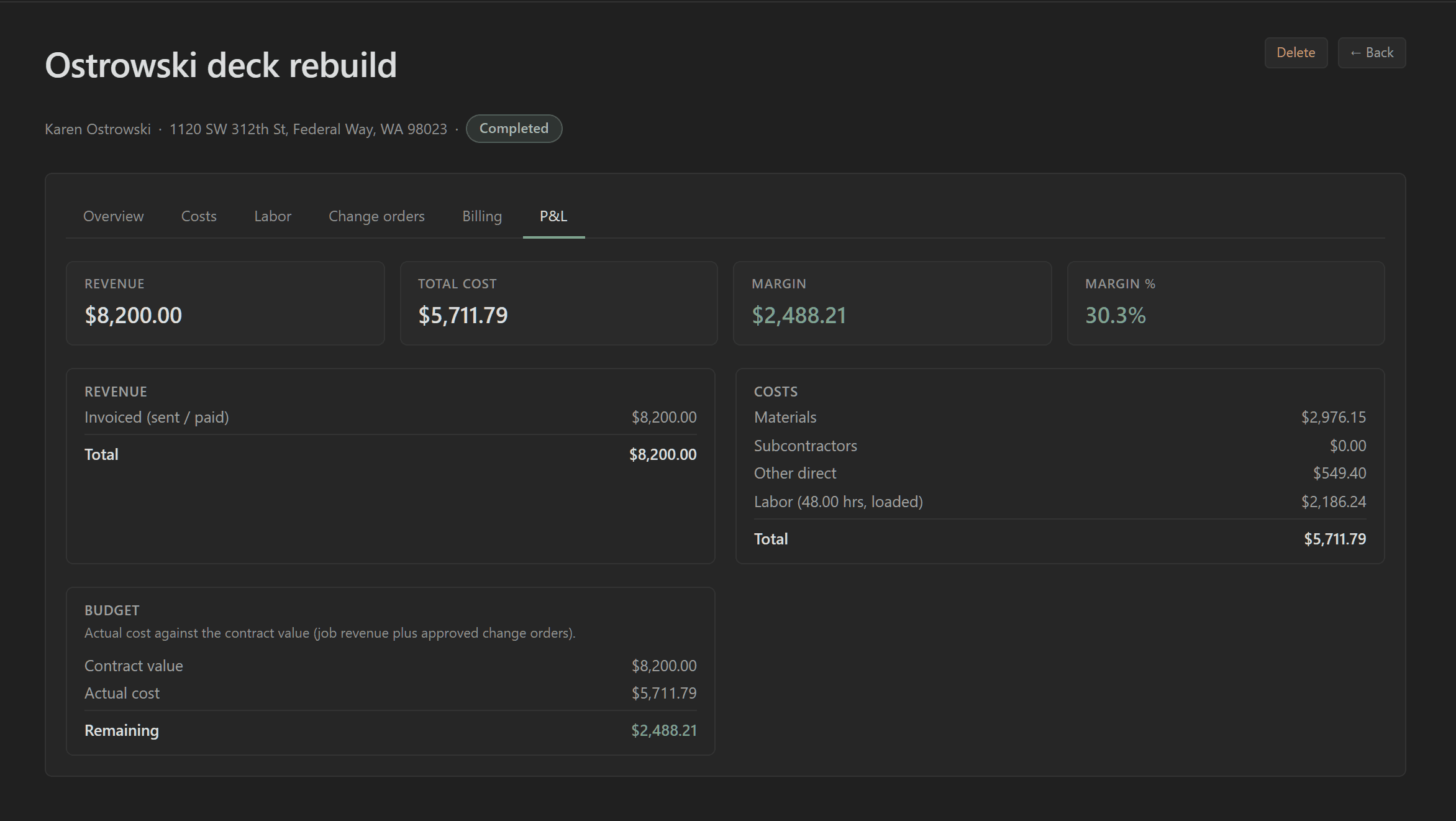Click the invoiced amount $8,200.00
1456x821 pixels.
tap(664, 417)
